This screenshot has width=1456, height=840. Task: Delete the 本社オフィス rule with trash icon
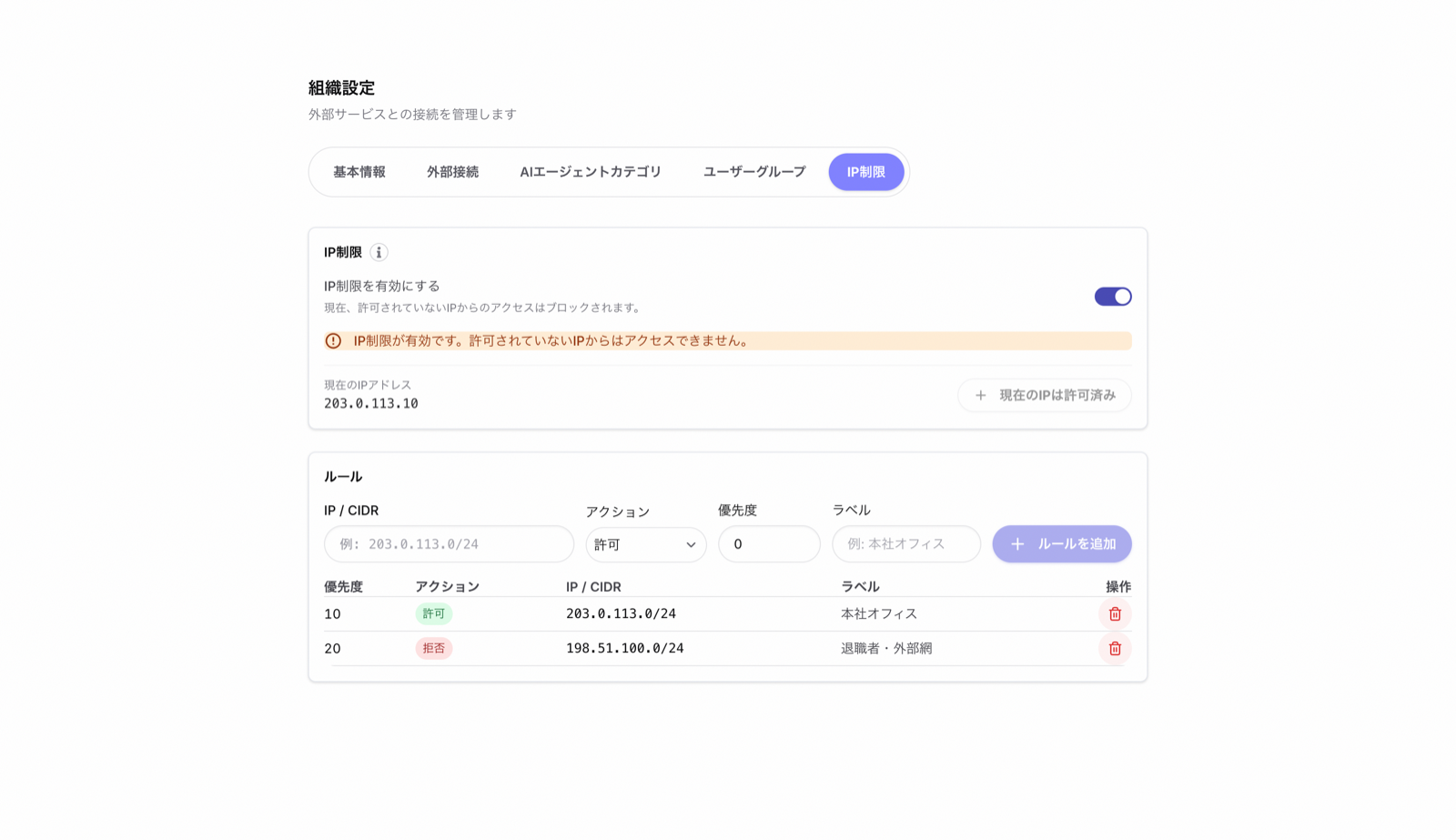click(1115, 613)
